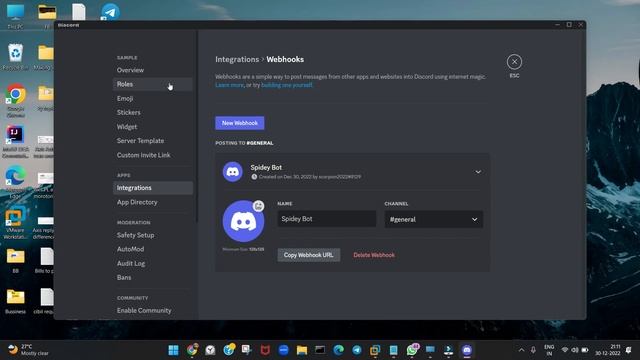Image resolution: width=640 pixels, height=360 pixels.
Task: Open Telegram from the taskbar
Action: (x=357, y=350)
